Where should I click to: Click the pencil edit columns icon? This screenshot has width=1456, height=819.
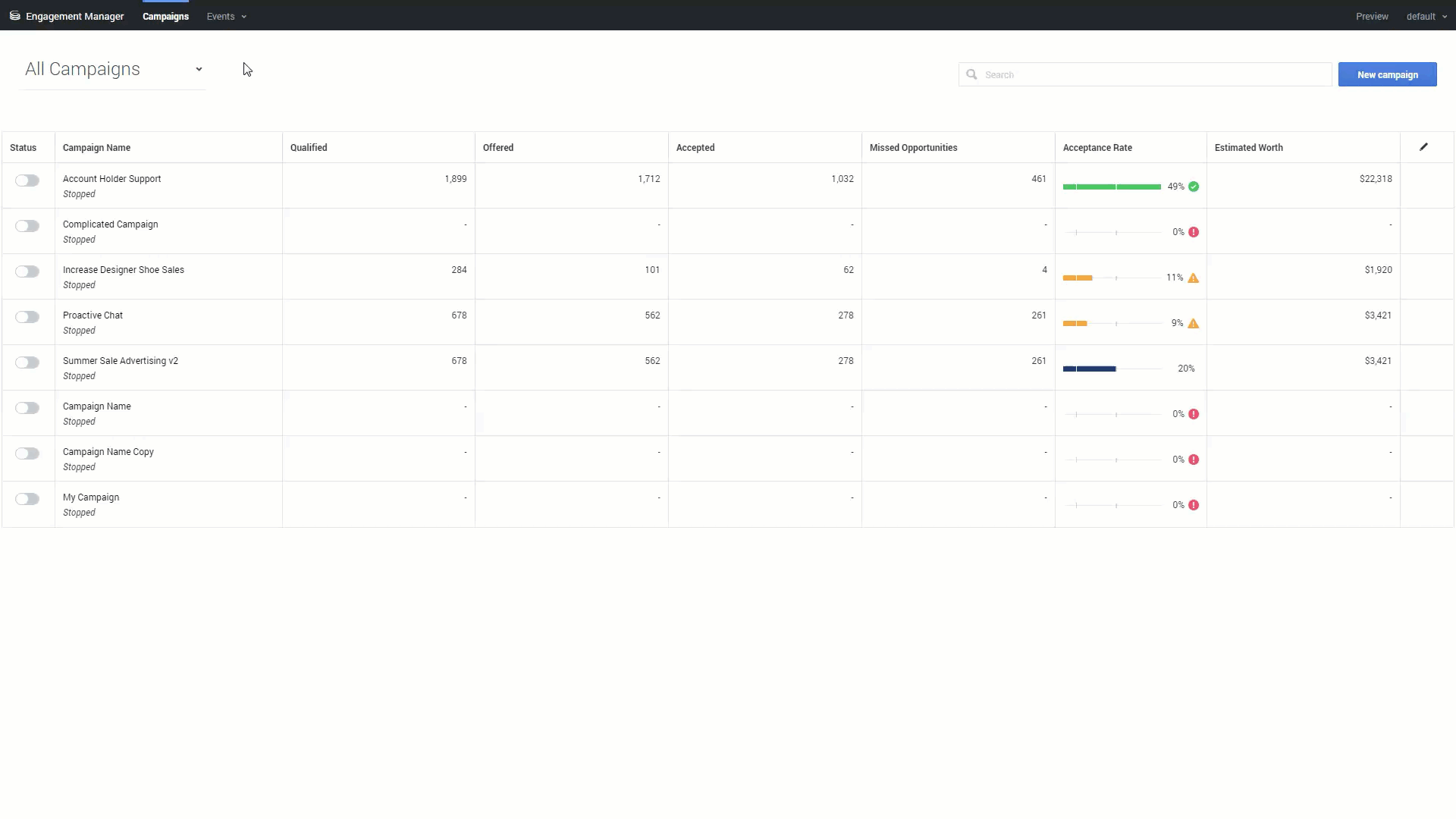coord(1423,147)
